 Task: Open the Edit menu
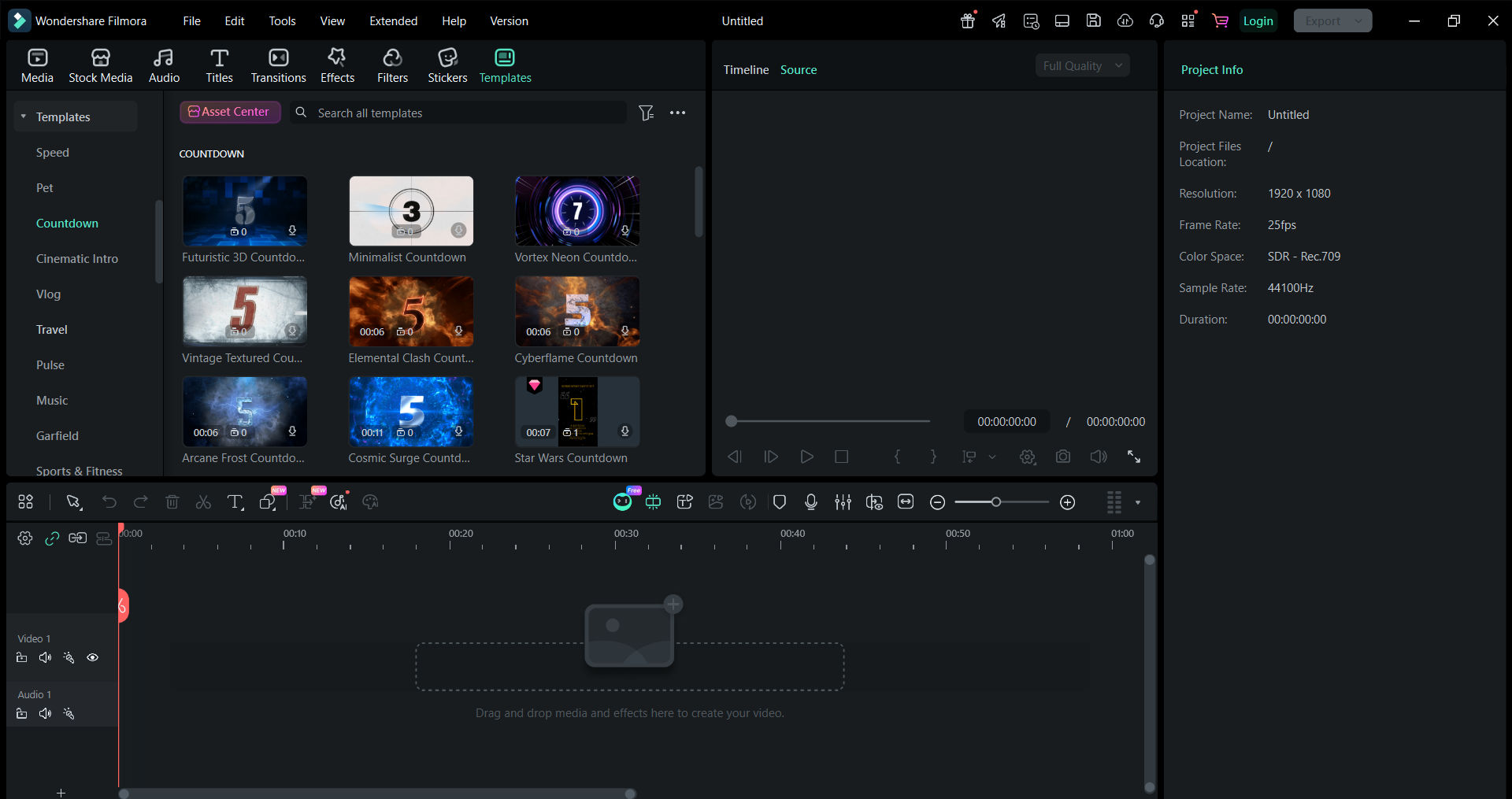pos(234,21)
